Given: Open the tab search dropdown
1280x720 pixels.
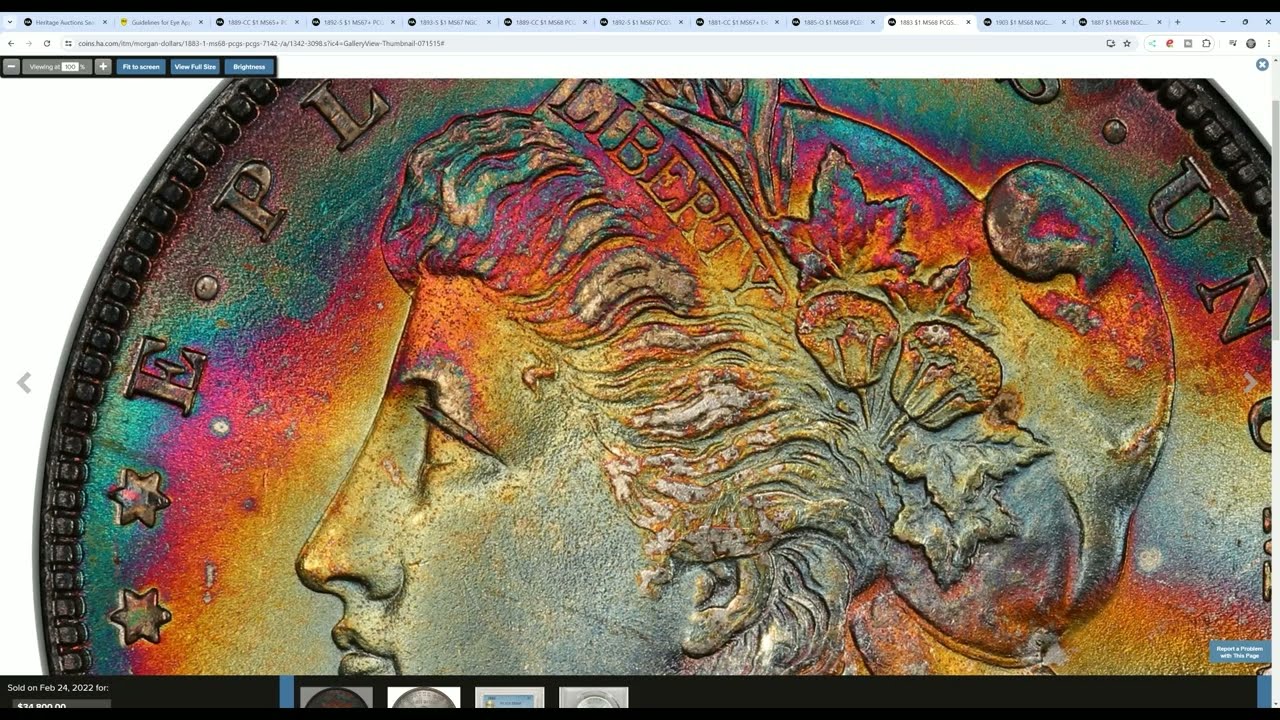Looking at the screenshot, I should (9, 22).
